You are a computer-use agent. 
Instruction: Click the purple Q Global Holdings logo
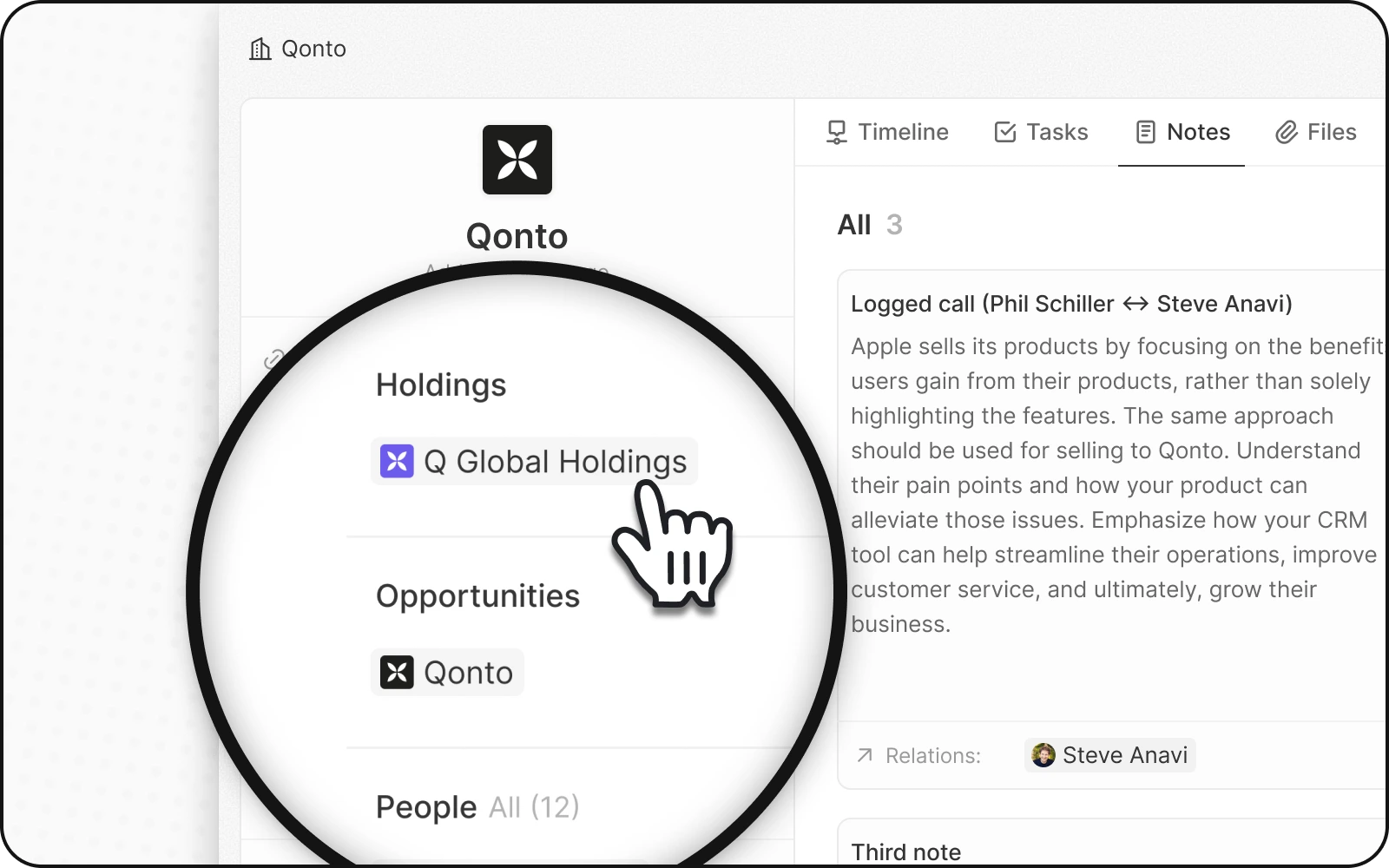pos(397,462)
